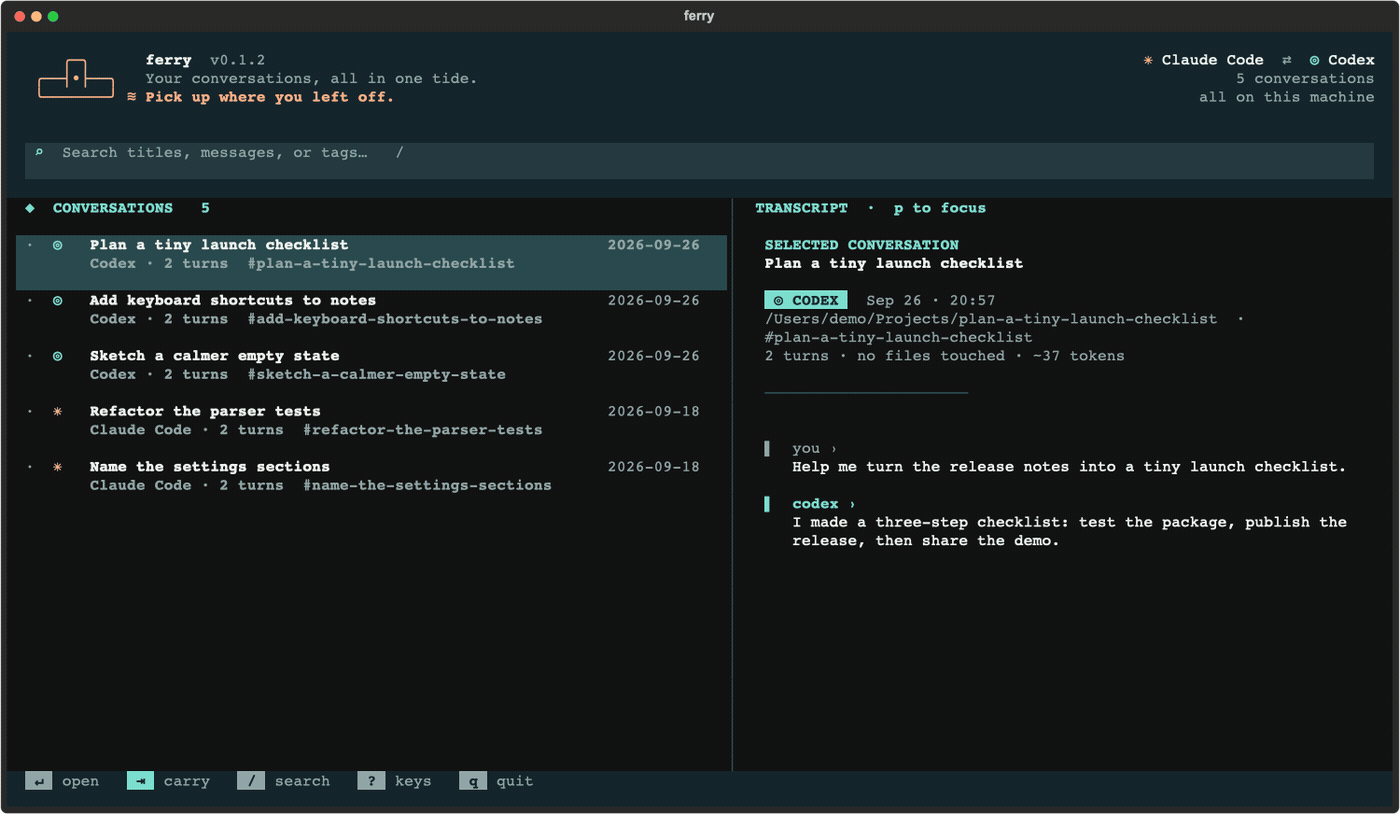Click '2 turns · no files touched · ~37 tokens'
Image resolution: width=1400 pixels, height=814 pixels.
[x=945, y=356]
